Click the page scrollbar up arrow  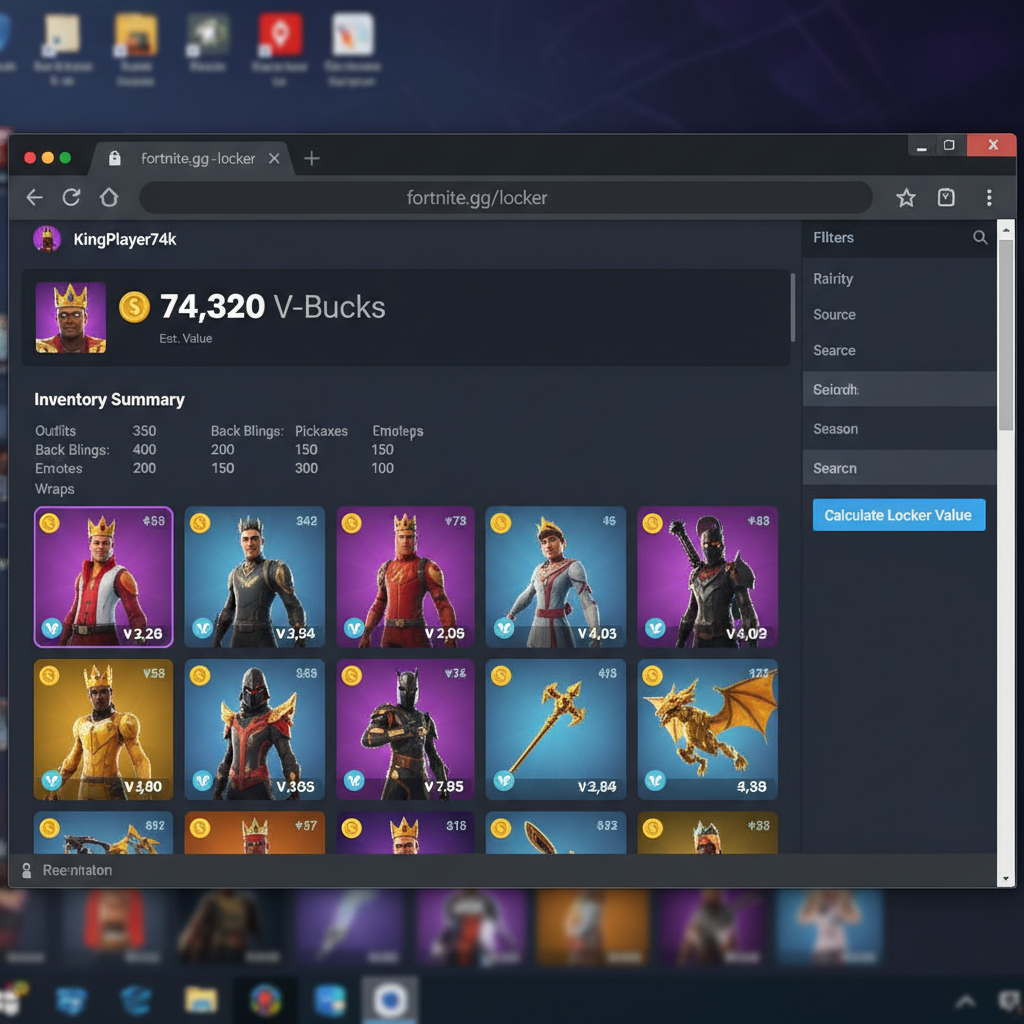pos(1006,230)
